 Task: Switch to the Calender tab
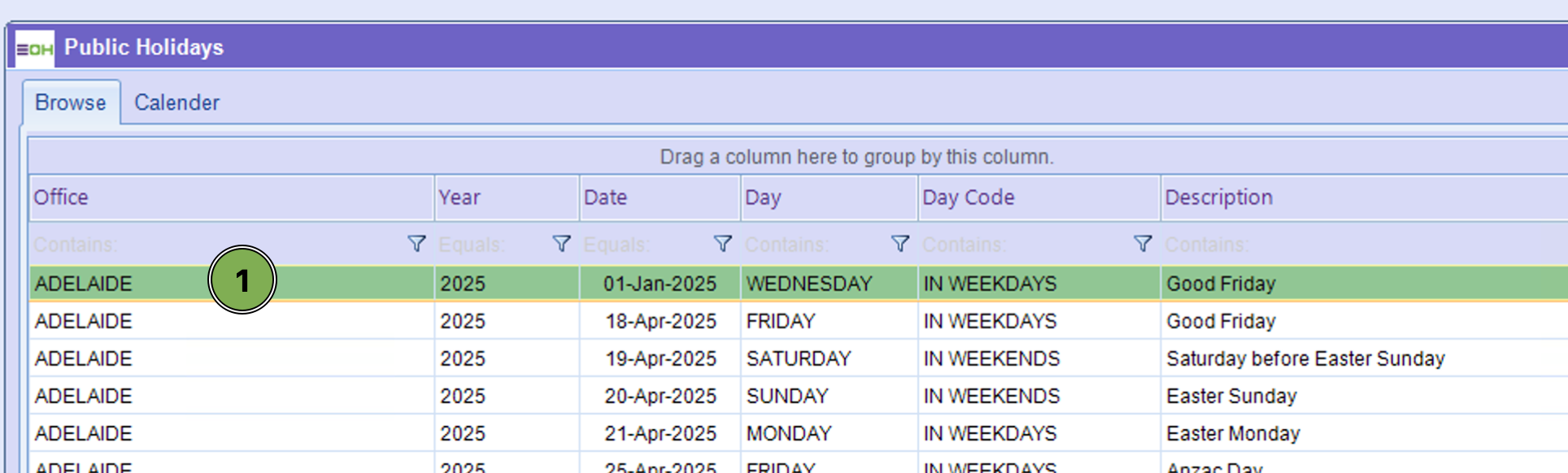pos(176,103)
